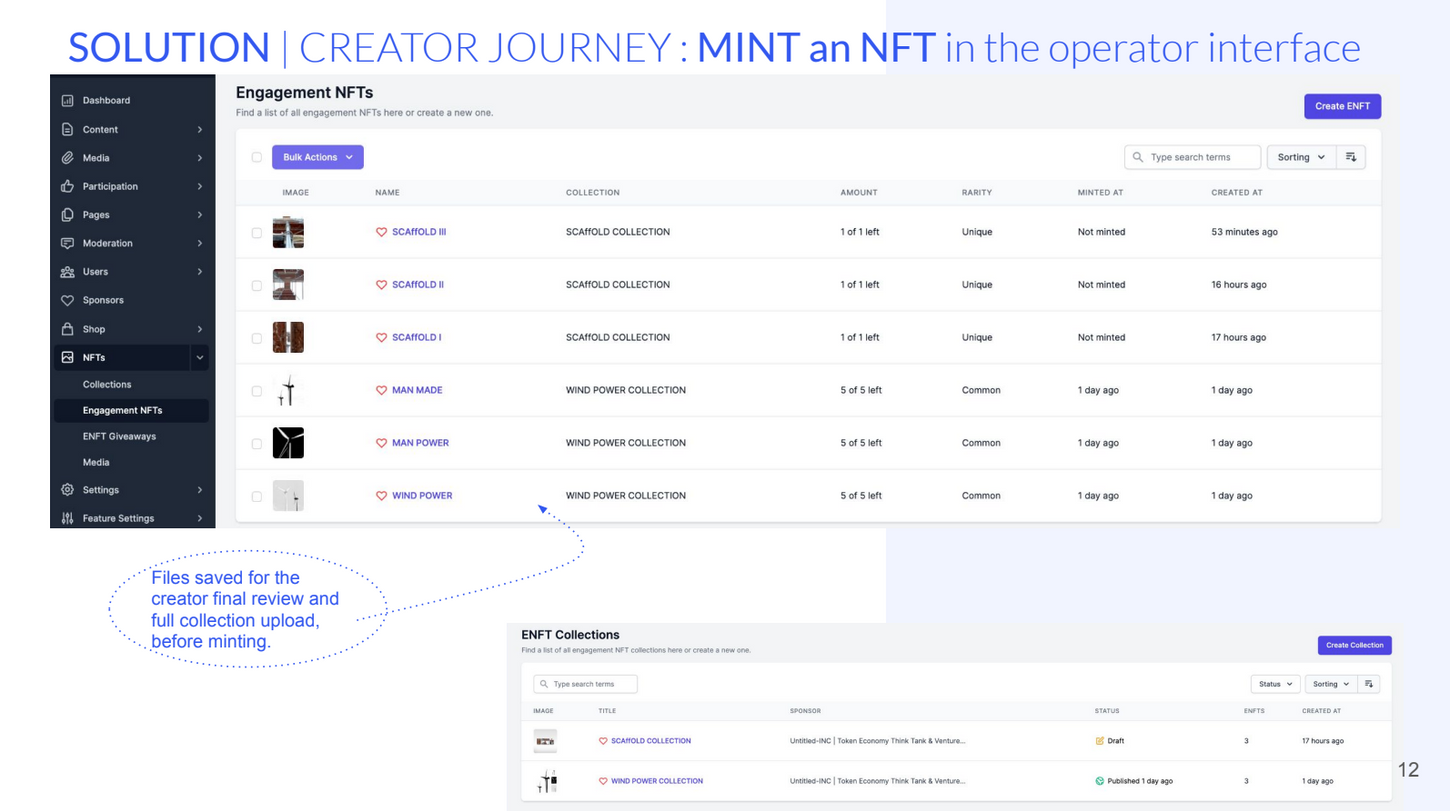Click the MAN POWER image thumbnail
Screen dimensions: 1450x811
tap(288, 443)
